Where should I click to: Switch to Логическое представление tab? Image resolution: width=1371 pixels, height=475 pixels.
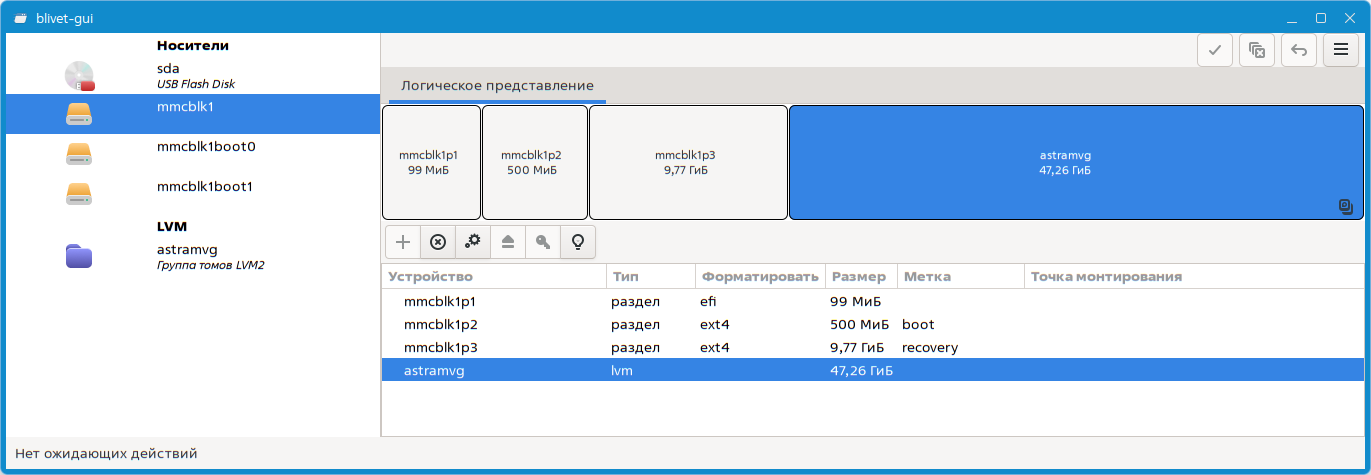click(497, 86)
